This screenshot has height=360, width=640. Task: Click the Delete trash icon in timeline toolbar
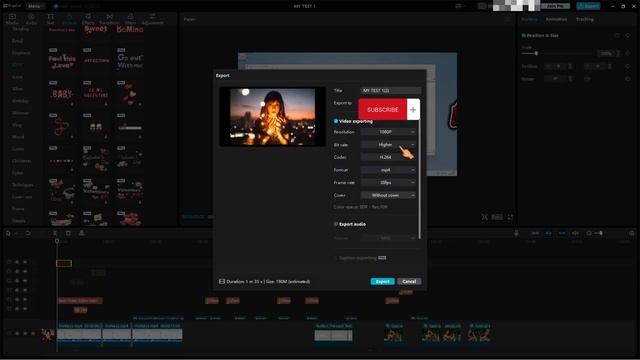[68, 233]
